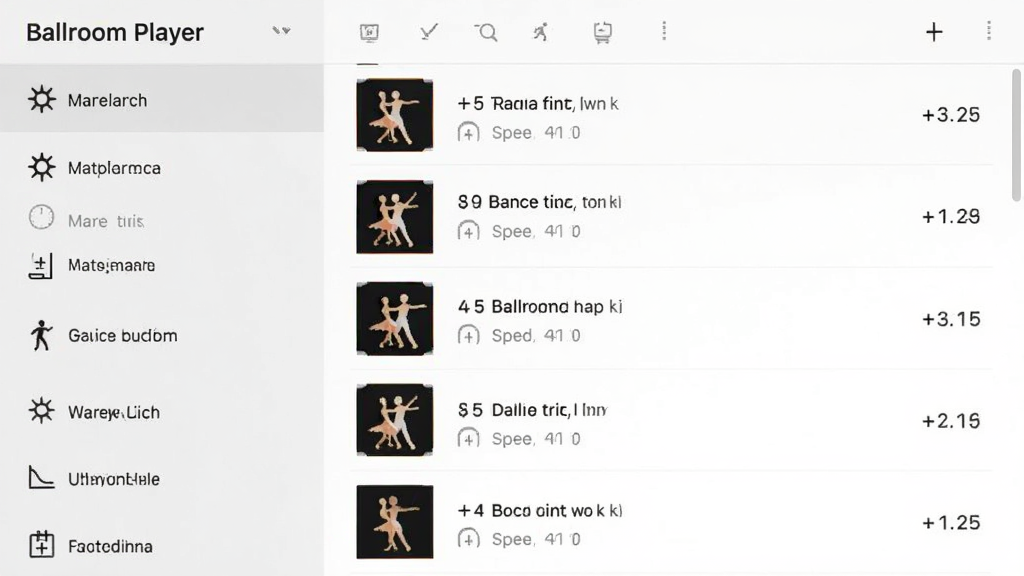Click the +2.15 value
Image resolution: width=1024 pixels, height=576 pixels.
click(951, 421)
